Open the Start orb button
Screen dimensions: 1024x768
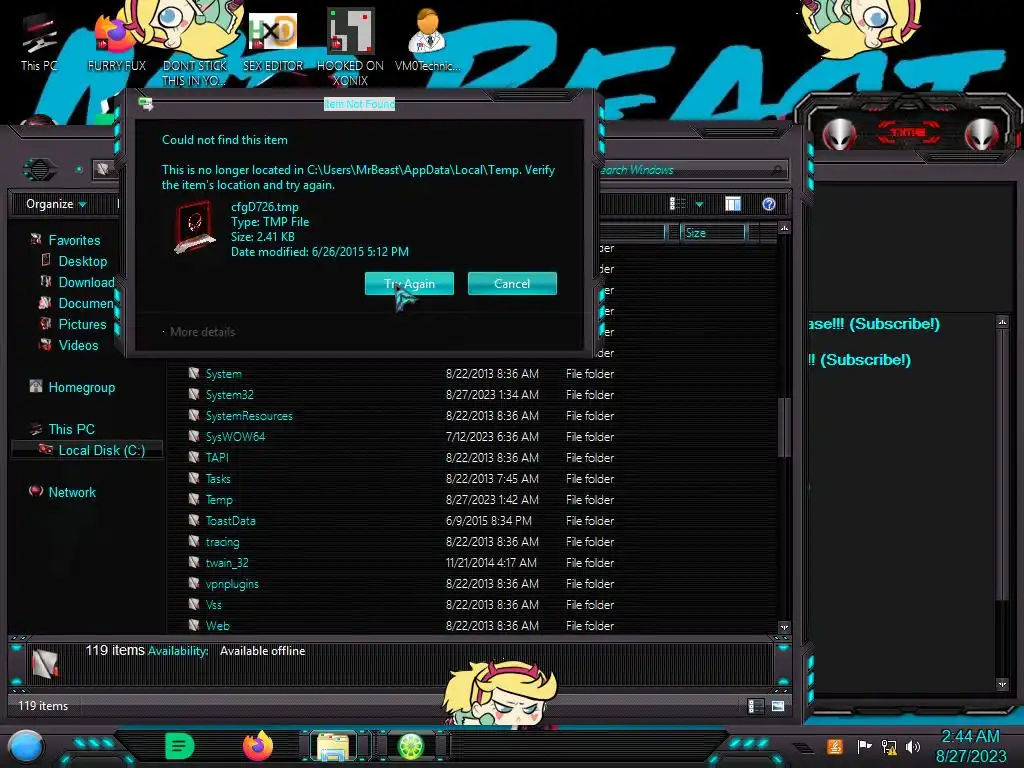26,746
